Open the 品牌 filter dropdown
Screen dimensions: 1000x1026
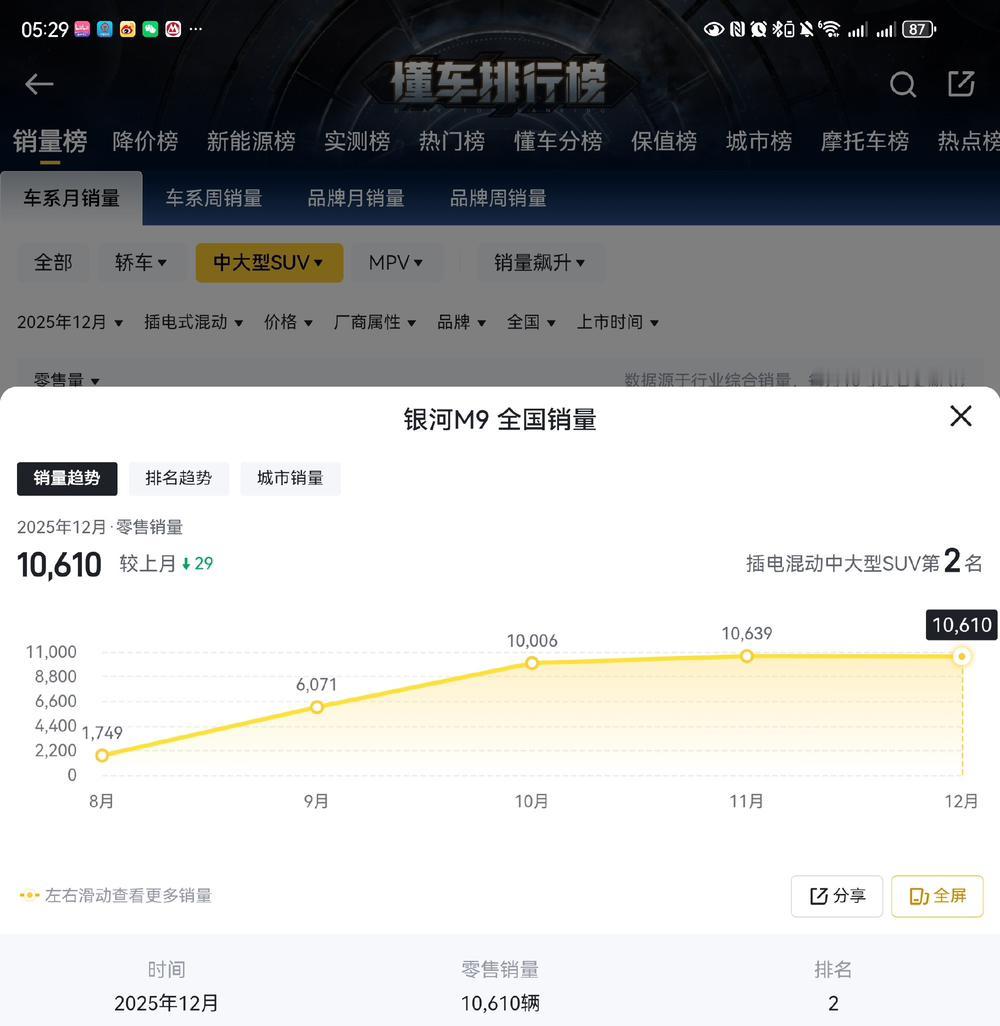tap(461, 322)
